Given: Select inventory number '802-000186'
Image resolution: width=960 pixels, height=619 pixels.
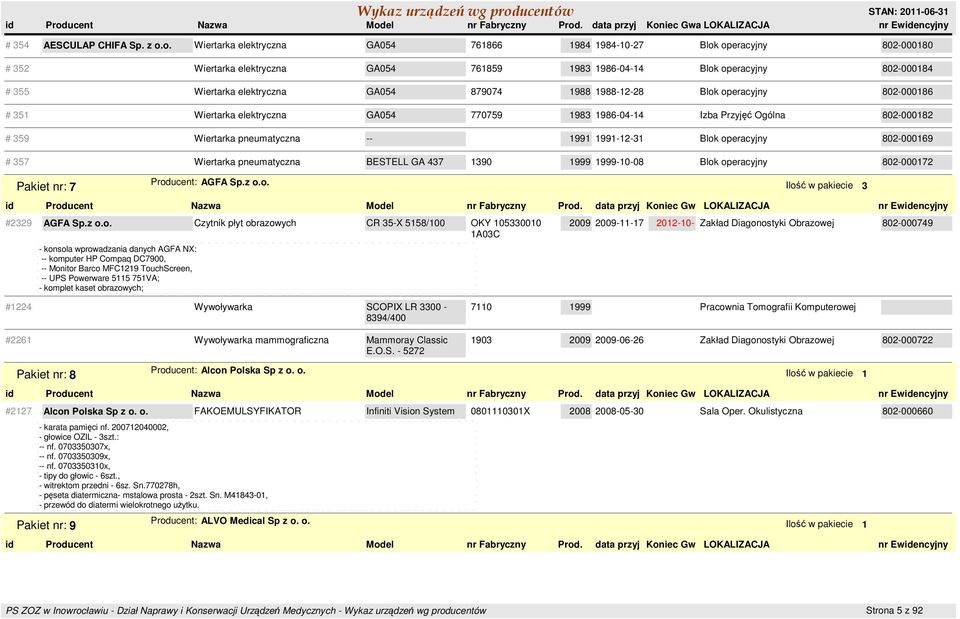Looking at the screenshot, I should 907,92.
